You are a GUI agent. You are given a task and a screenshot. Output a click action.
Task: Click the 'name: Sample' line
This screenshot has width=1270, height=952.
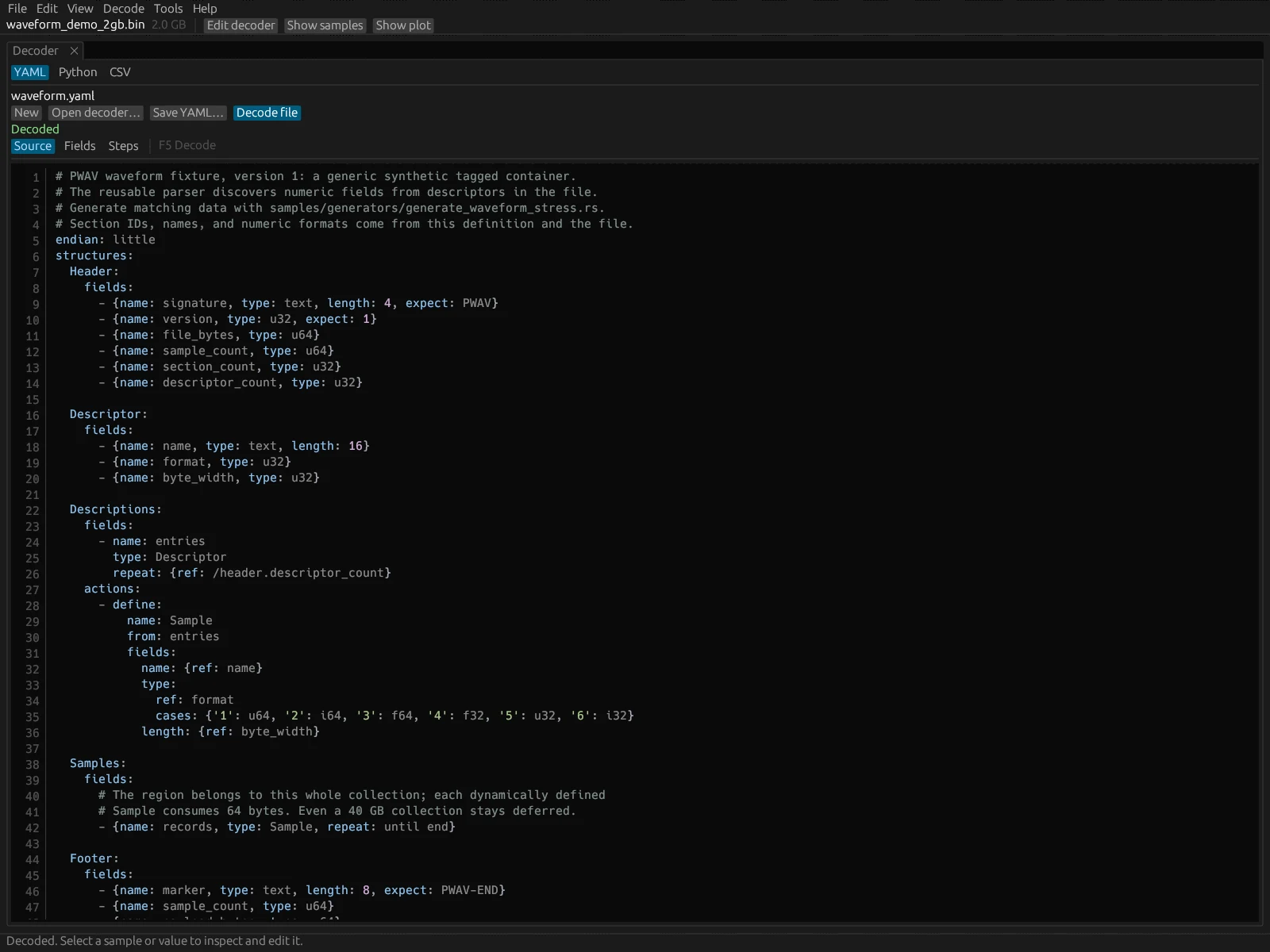170,620
